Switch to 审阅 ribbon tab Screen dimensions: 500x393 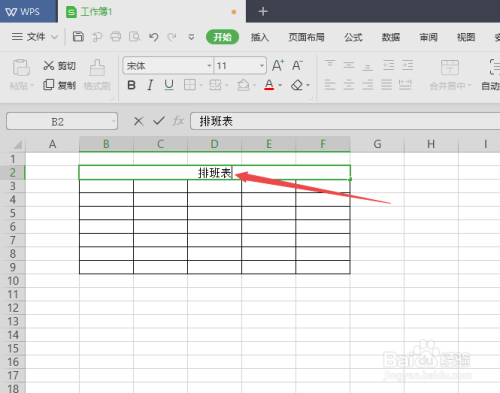pyautogui.click(x=428, y=37)
